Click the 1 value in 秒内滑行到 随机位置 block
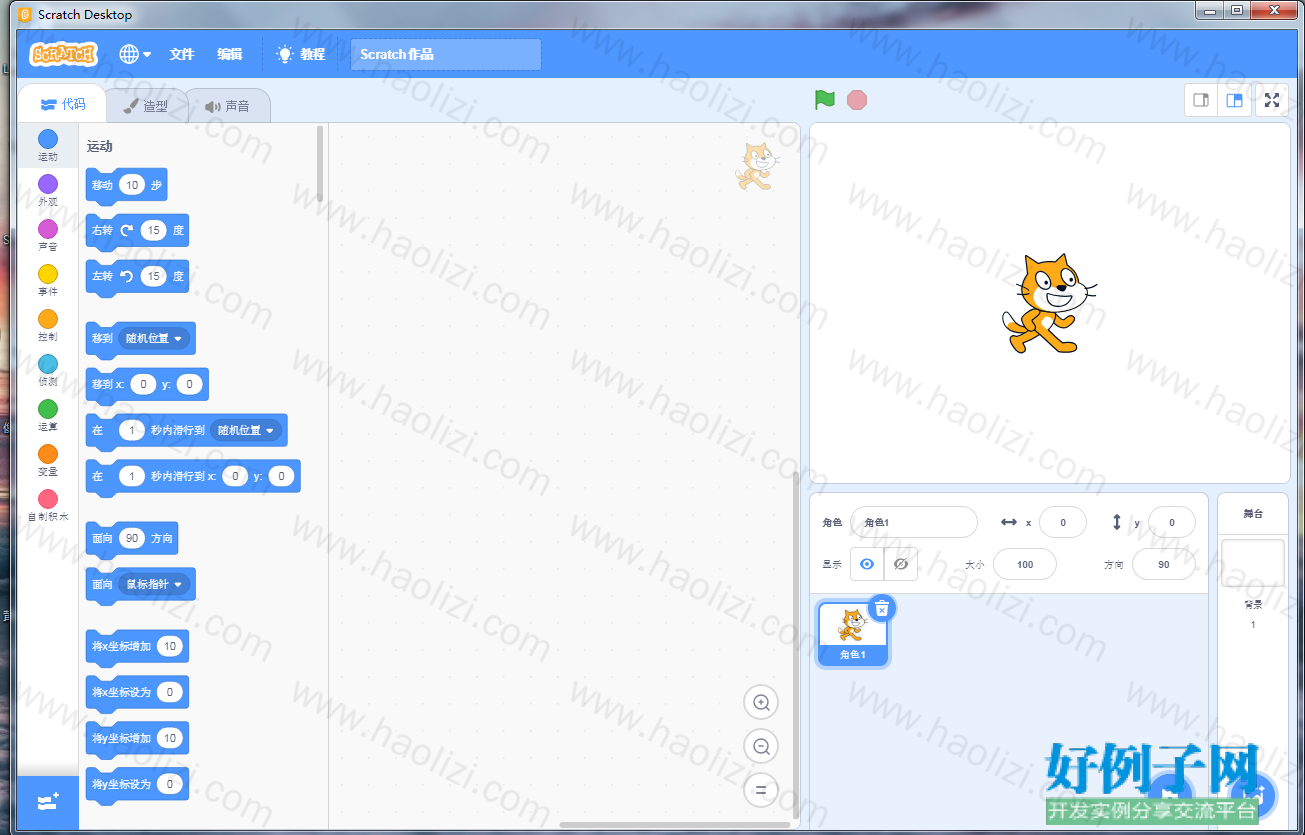 click(132, 430)
